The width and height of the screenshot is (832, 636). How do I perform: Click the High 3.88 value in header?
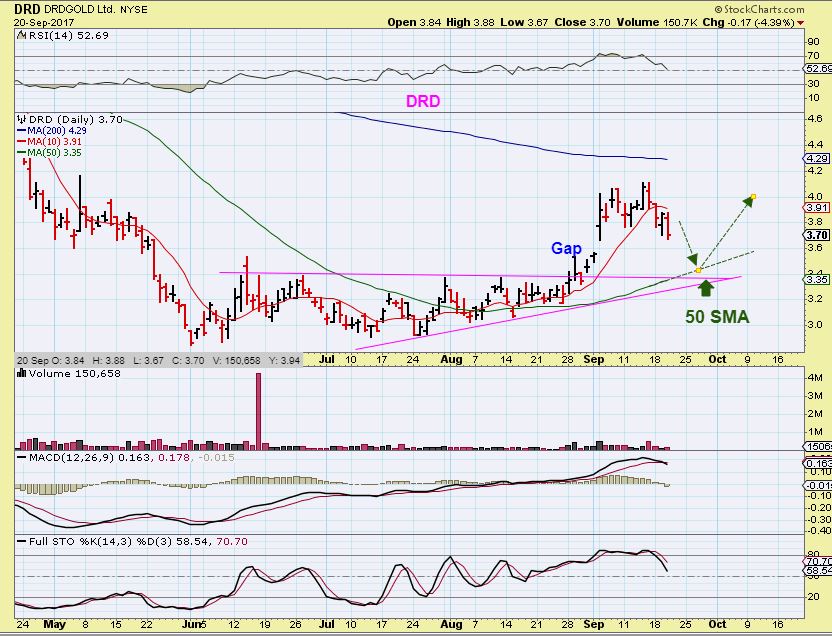470,22
